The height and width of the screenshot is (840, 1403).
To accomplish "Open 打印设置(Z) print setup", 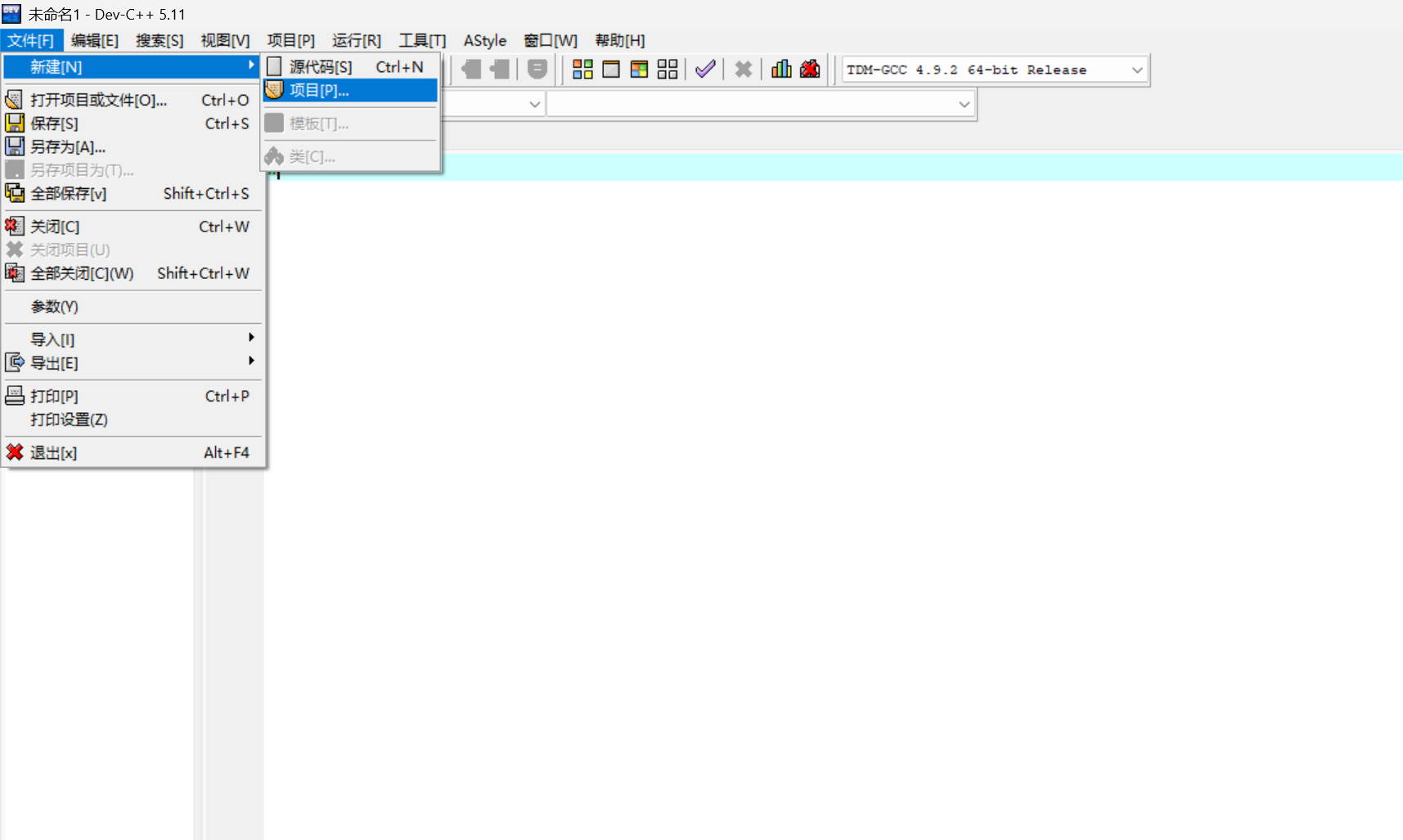I will (131, 420).
